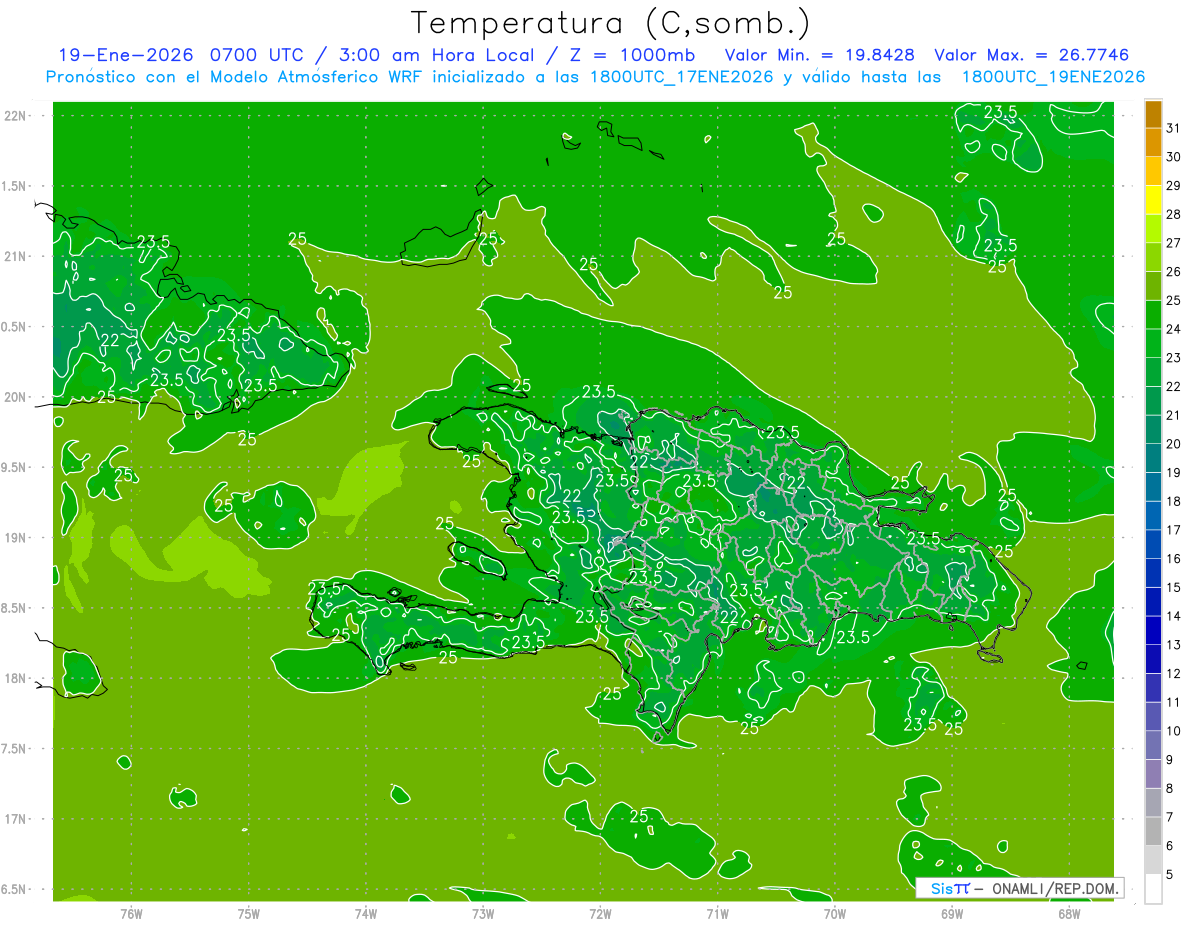Image resolution: width=1200 pixels, height=927 pixels.
Task: Click the gray legend swatch between 6 and 7
Action: click(x=1153, y=832)
